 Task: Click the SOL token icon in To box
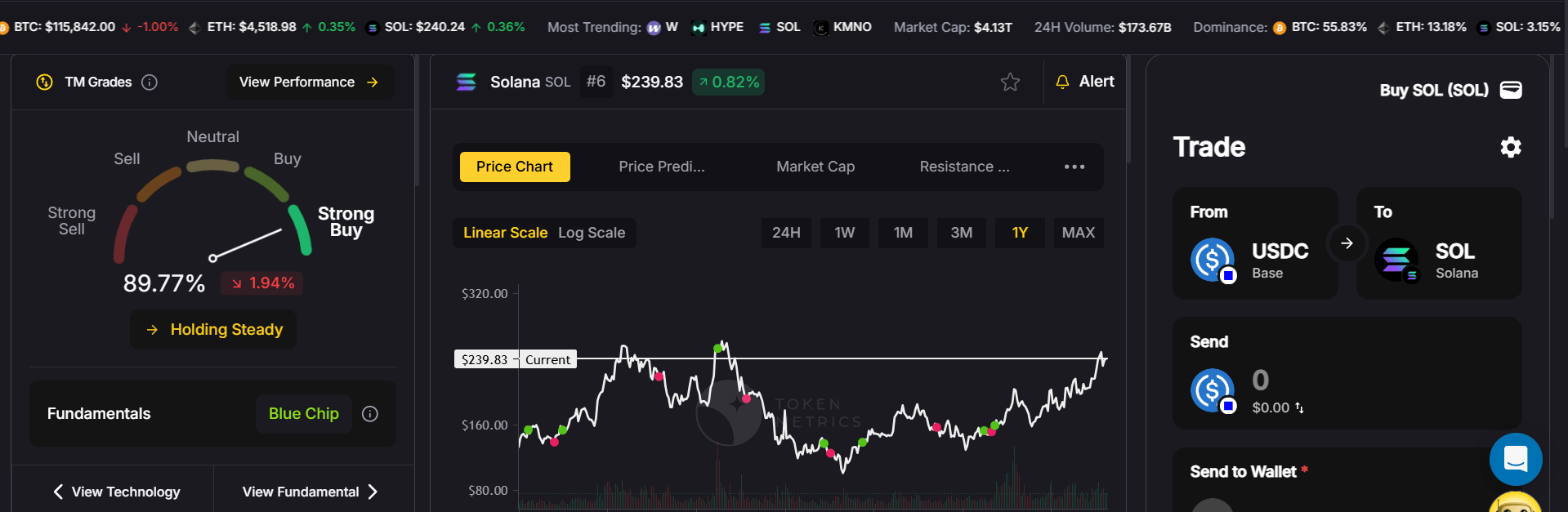[1396, 260]
